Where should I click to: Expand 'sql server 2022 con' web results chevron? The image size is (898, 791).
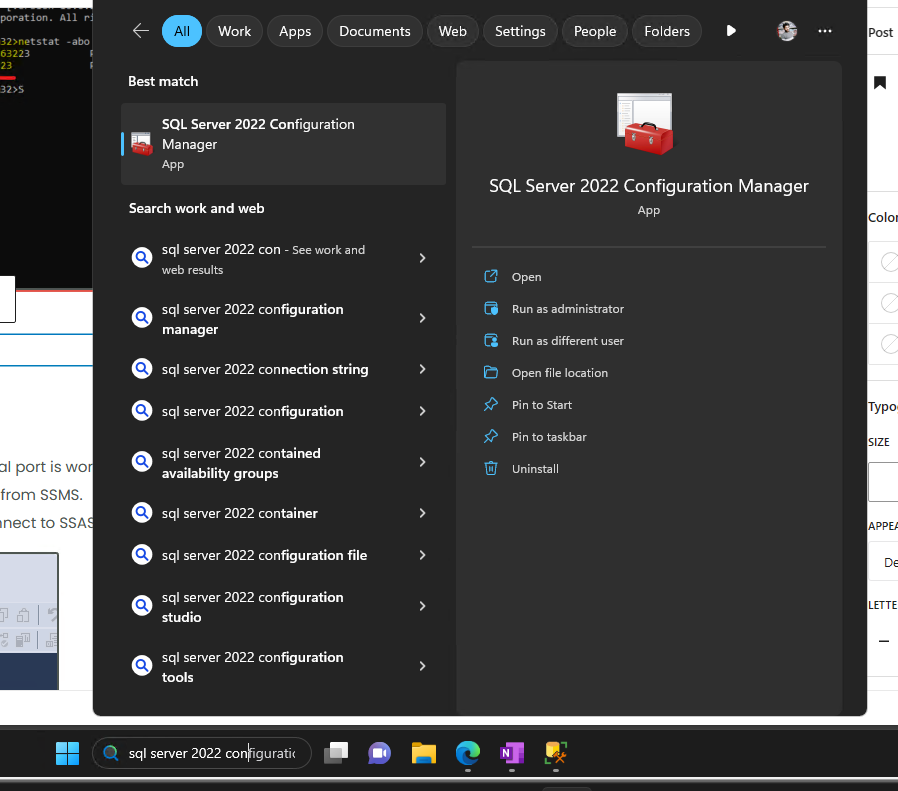tap(422, 258)
